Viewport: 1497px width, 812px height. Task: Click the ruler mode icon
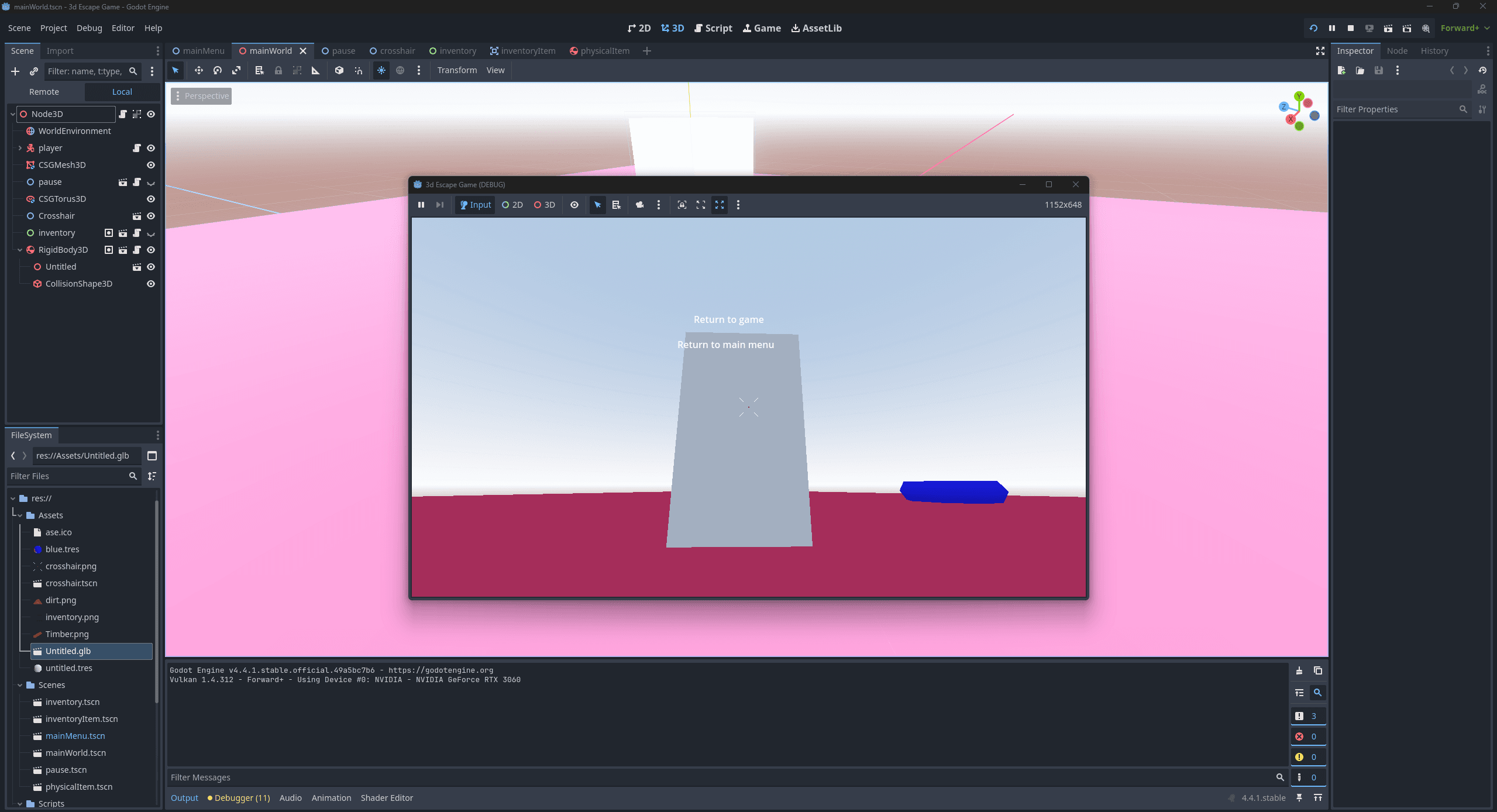click(316, 70)
